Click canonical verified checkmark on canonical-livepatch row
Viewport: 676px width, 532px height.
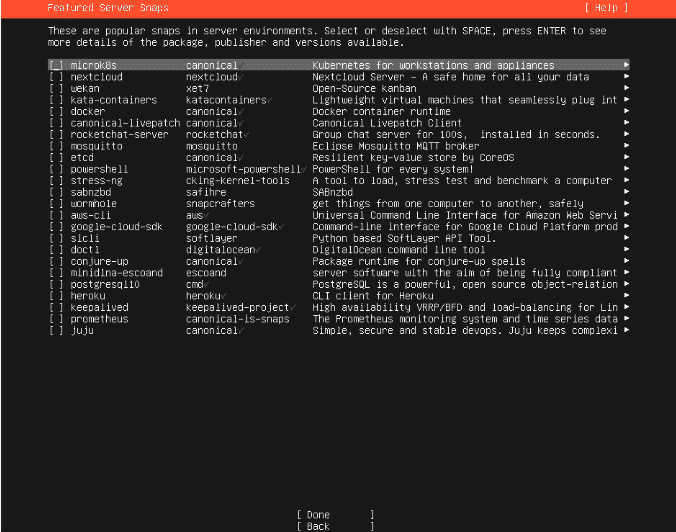pos(241,123)
